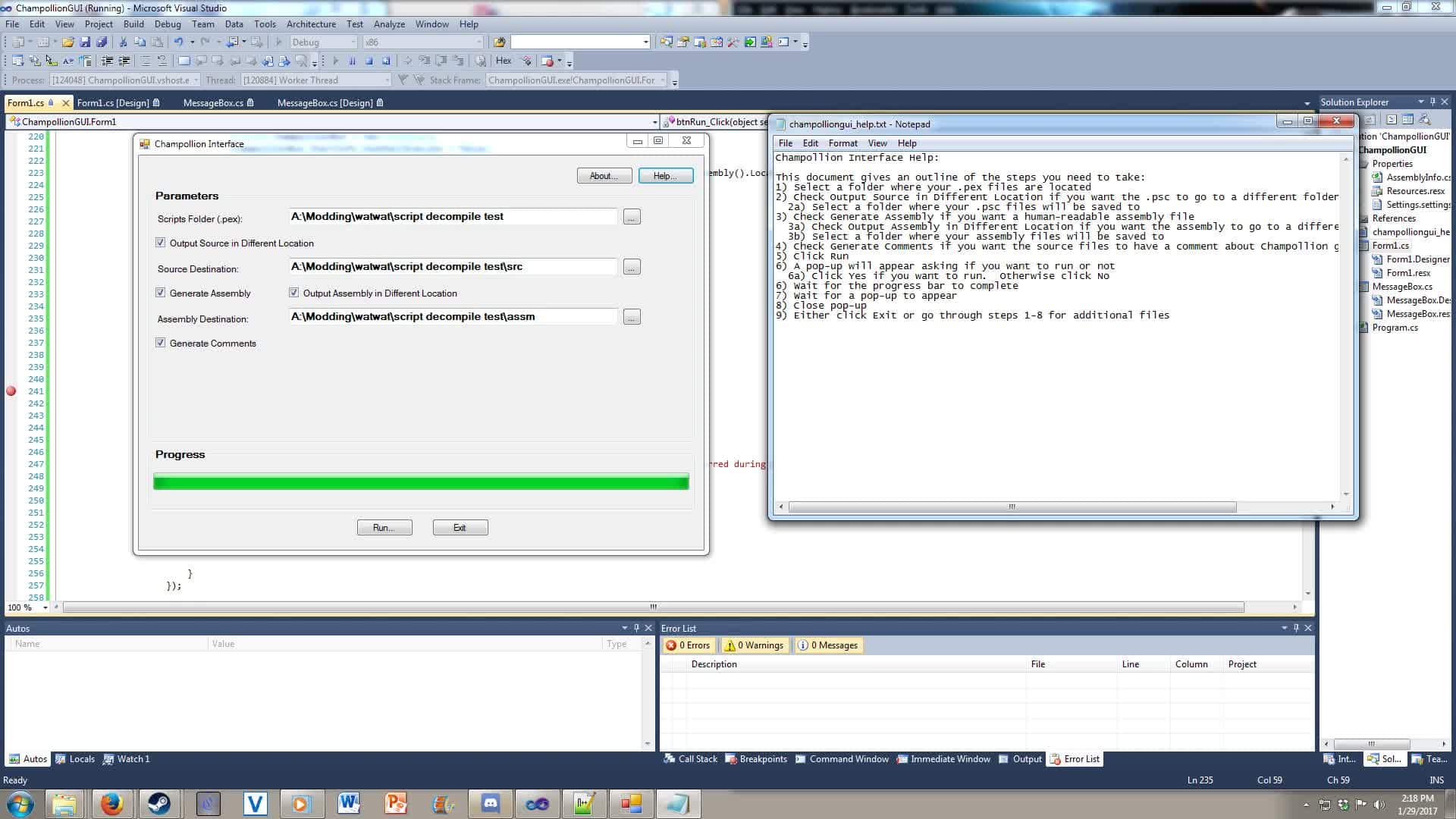The height and width of the screenshot is (819, 1456).
Task: Click the Solution Explorer View Class Diagram icon
Action: pyautogui.click(x=1425, y=120)
